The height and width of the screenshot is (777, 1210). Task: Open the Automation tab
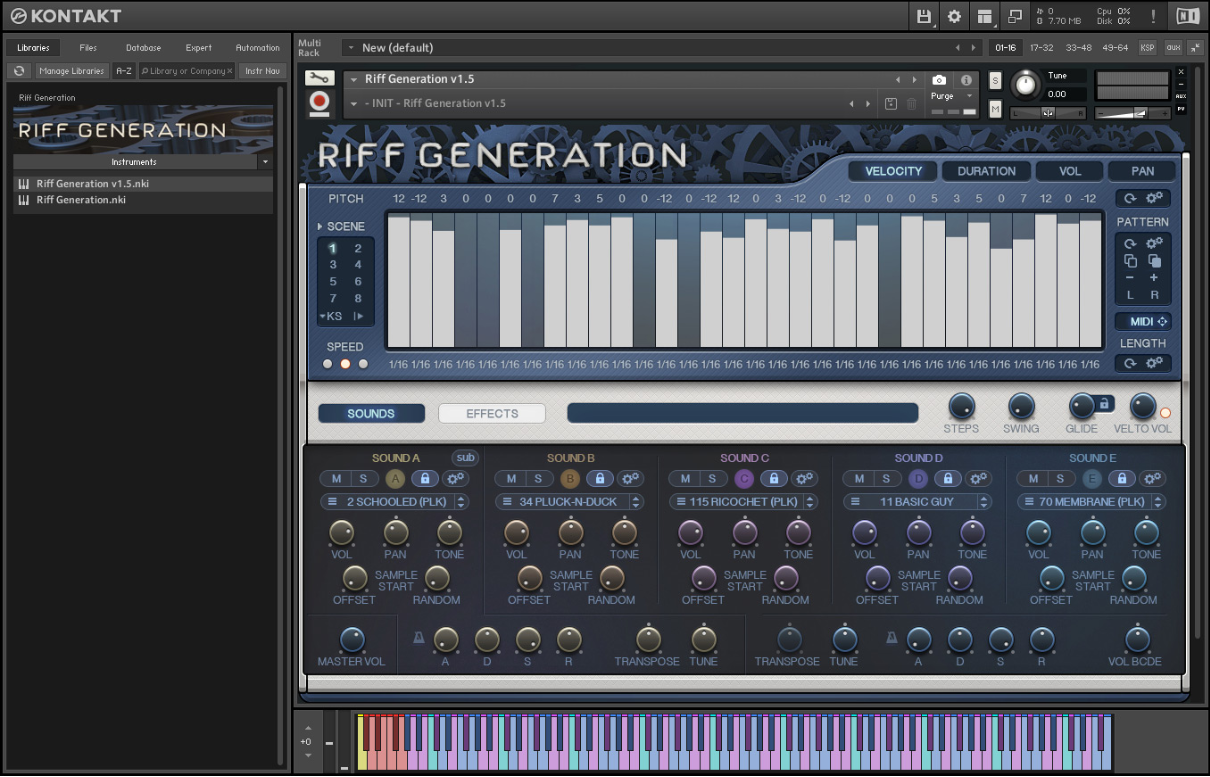(257, 47)
